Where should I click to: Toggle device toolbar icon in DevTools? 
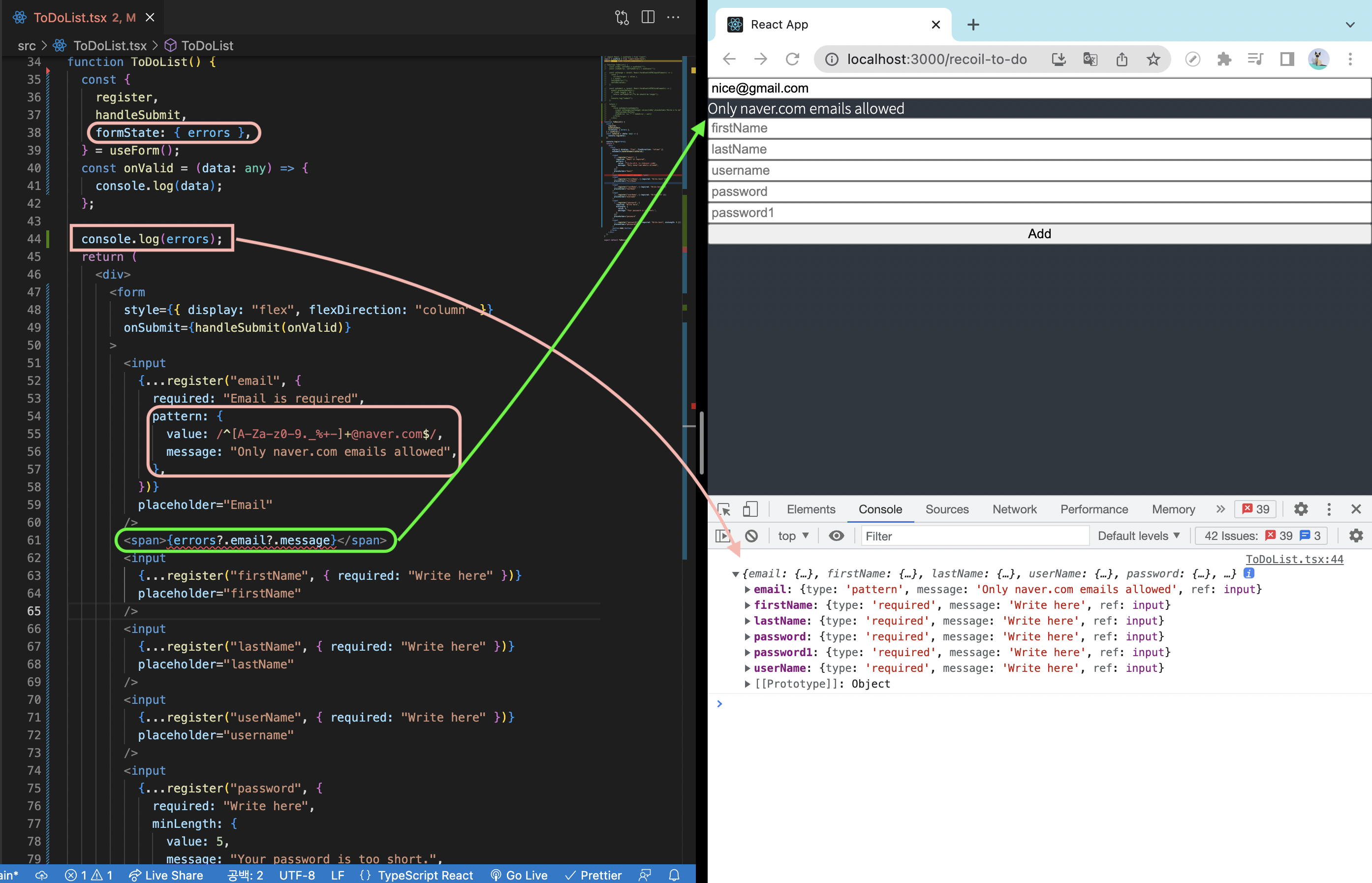749,509
